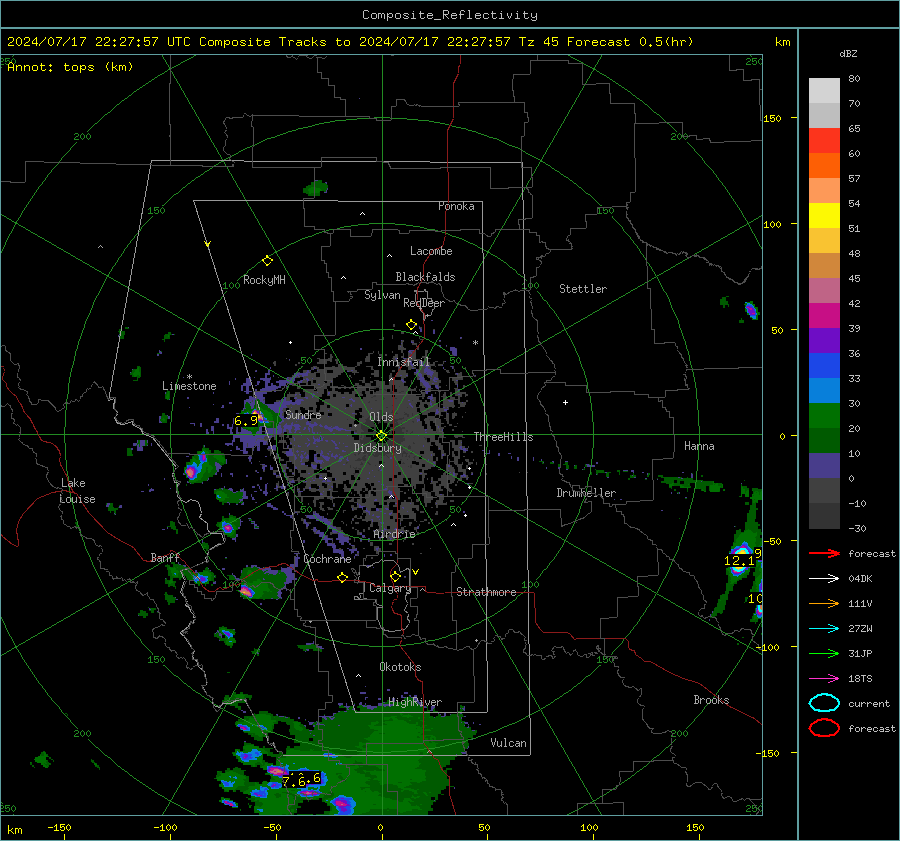Click the Airdrie label

pyautogui.click(x=394, y=534)
